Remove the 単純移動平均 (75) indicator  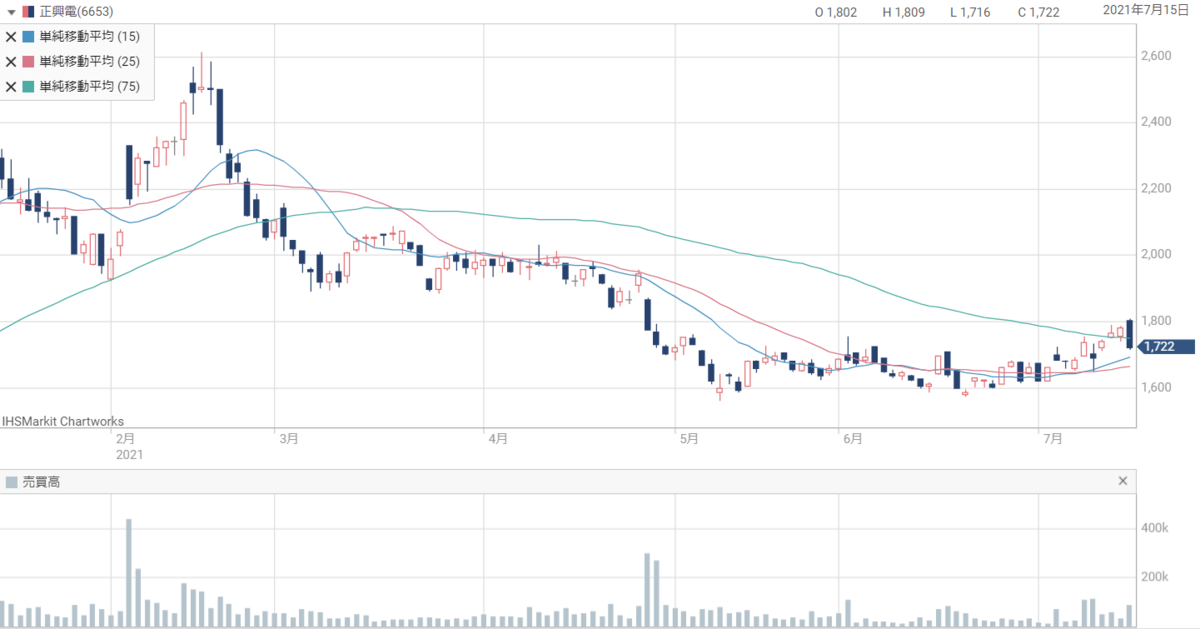point(11,87)
